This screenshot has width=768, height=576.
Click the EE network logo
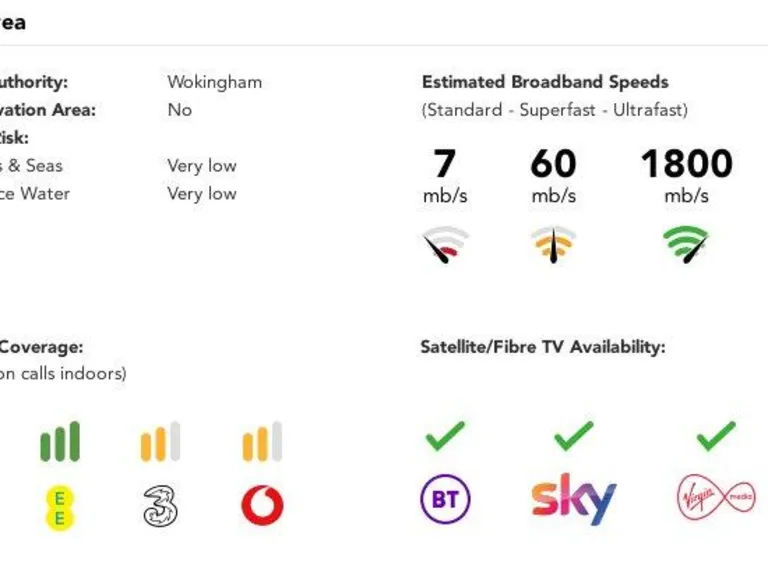click(x=60, y=505)
